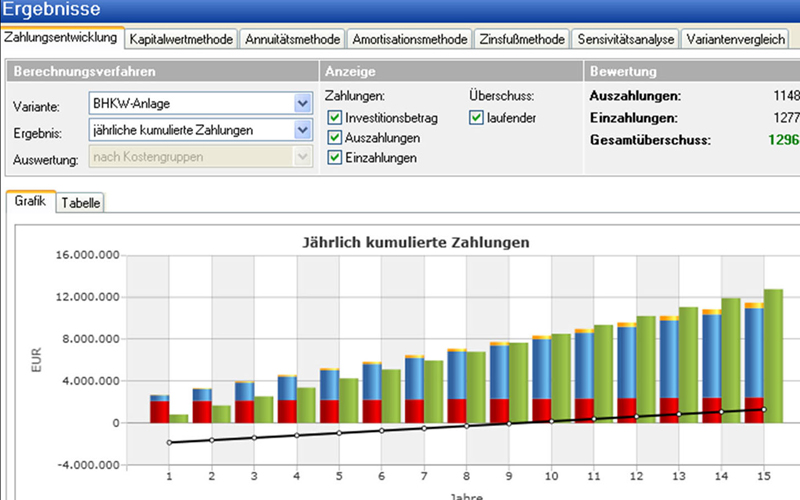This screenshot has height=500, width=800.
Task: Click the jährliche kumulierte Zahlungen field
Action: tap(201, 130)
